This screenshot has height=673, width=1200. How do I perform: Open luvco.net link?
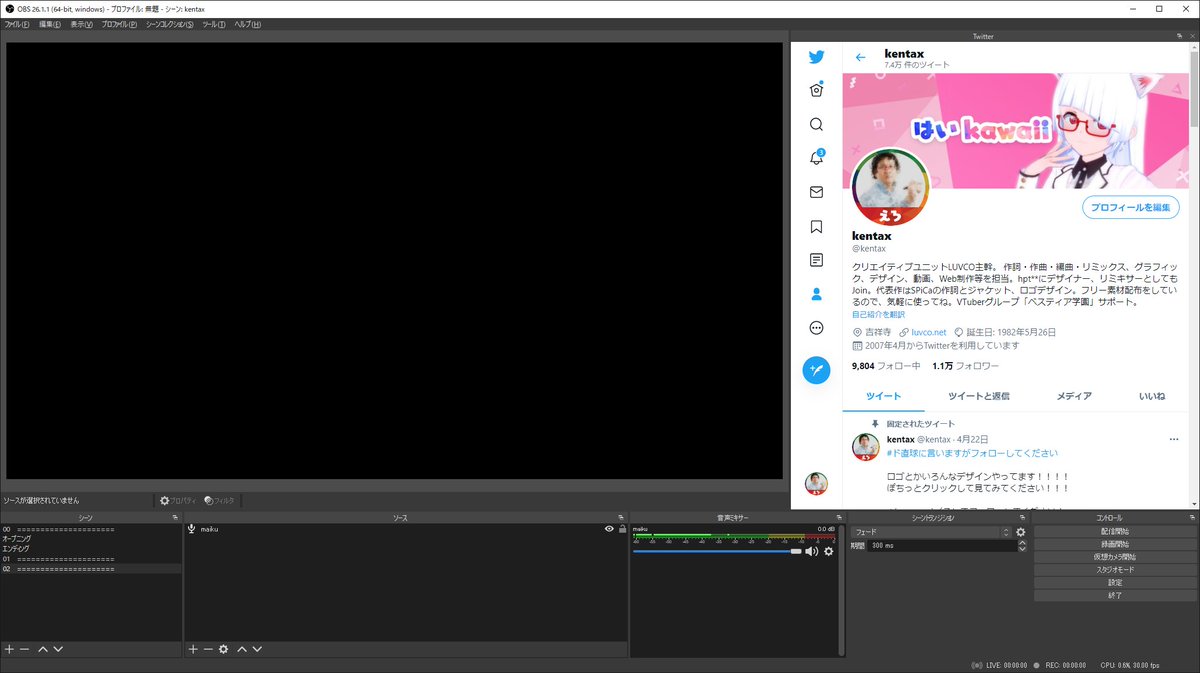pos(928,332)
